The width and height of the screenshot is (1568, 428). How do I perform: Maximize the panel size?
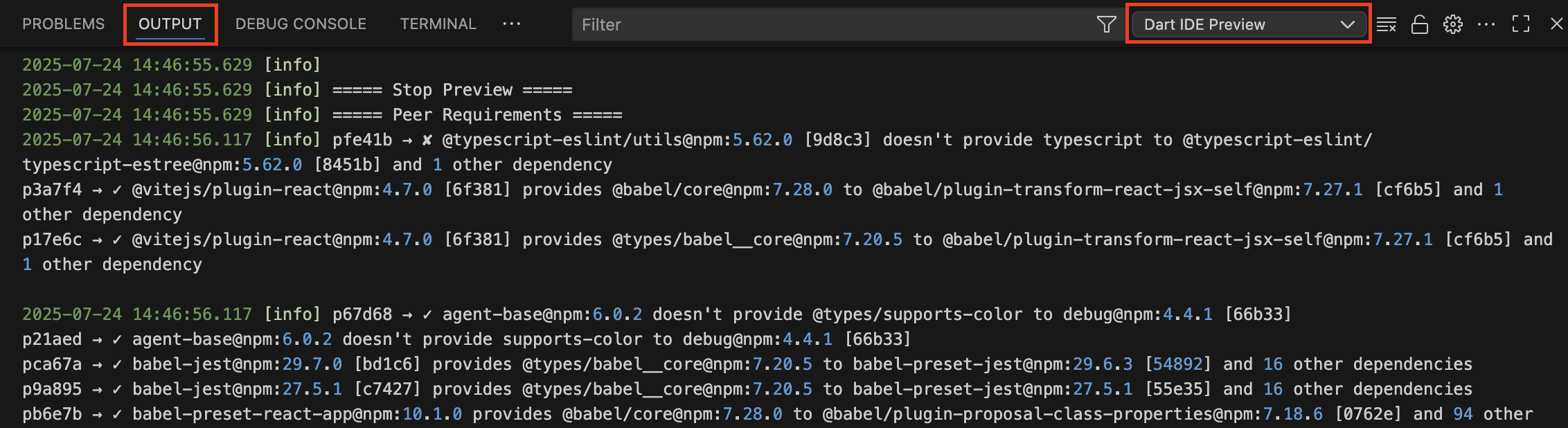[1521, 24]
